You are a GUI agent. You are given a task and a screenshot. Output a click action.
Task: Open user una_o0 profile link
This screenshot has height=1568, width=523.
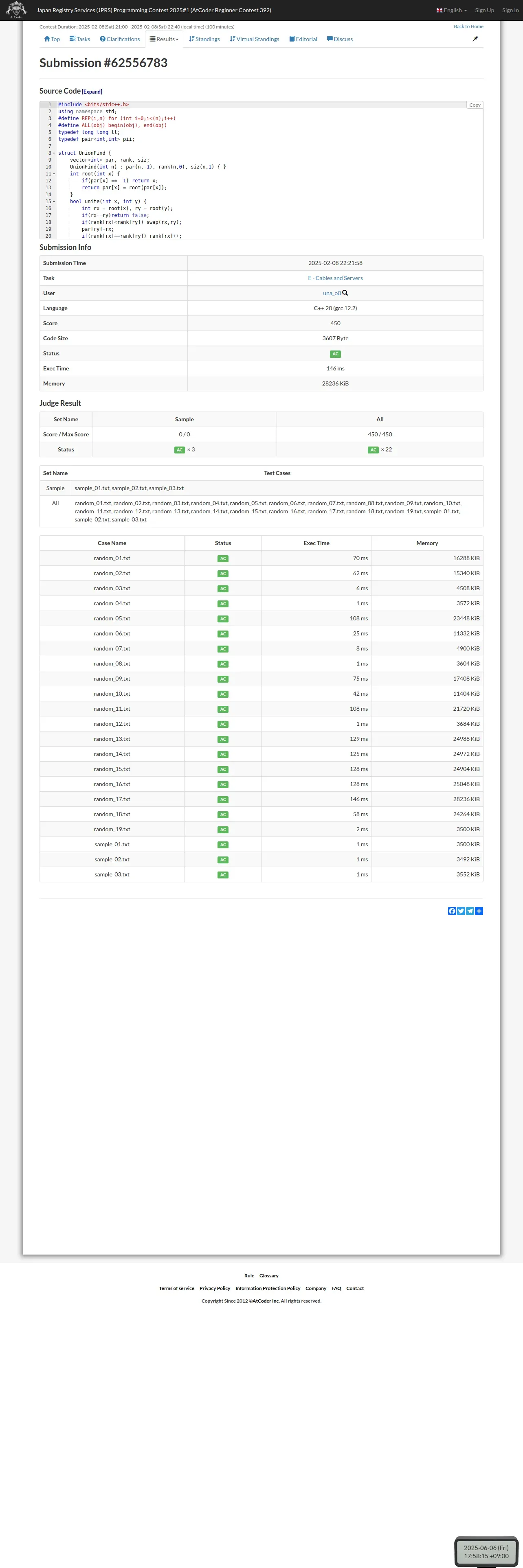tap(332, 293)
